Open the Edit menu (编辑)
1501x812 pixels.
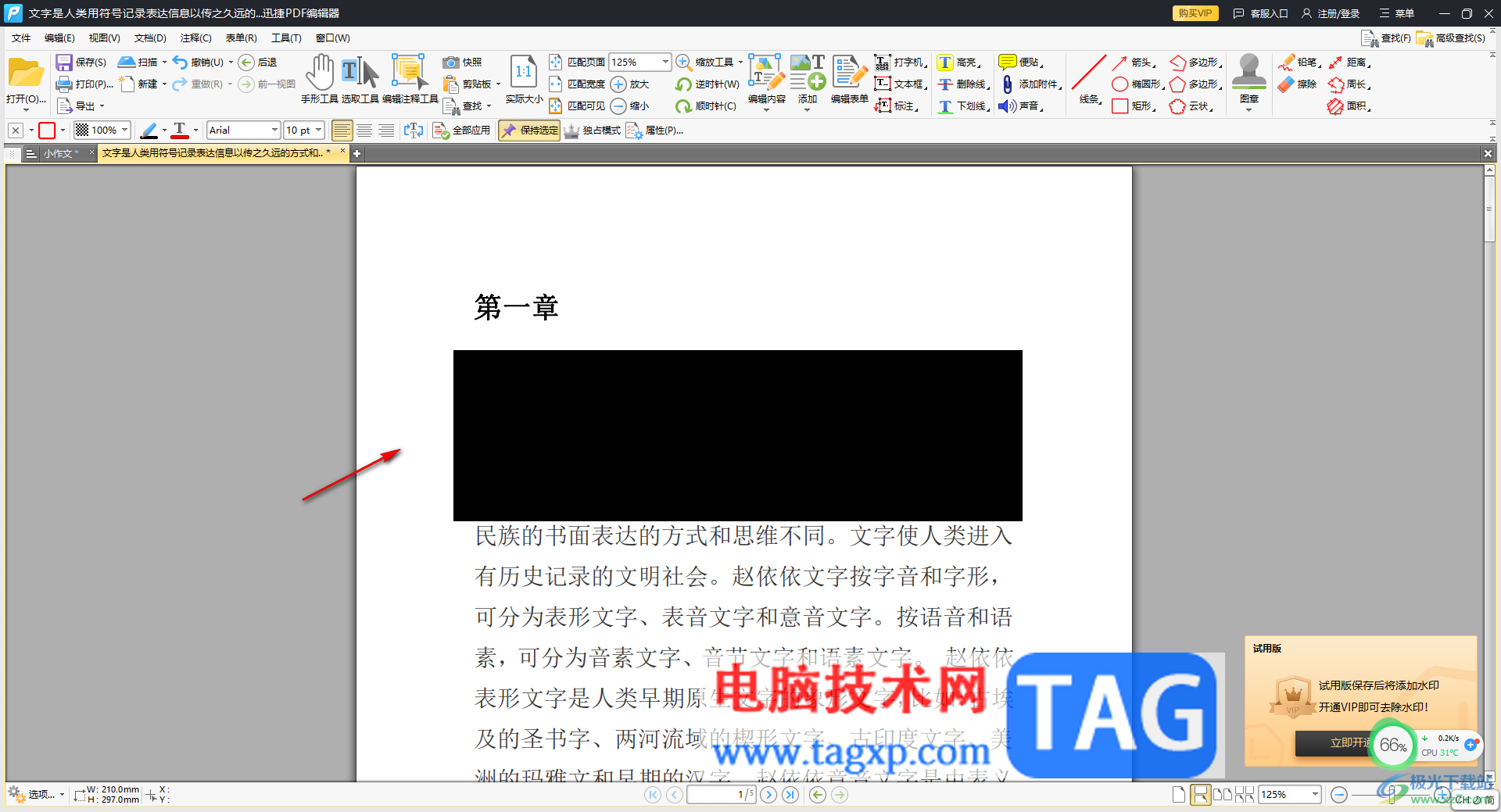pyautogui.click(x=59, y=38)
